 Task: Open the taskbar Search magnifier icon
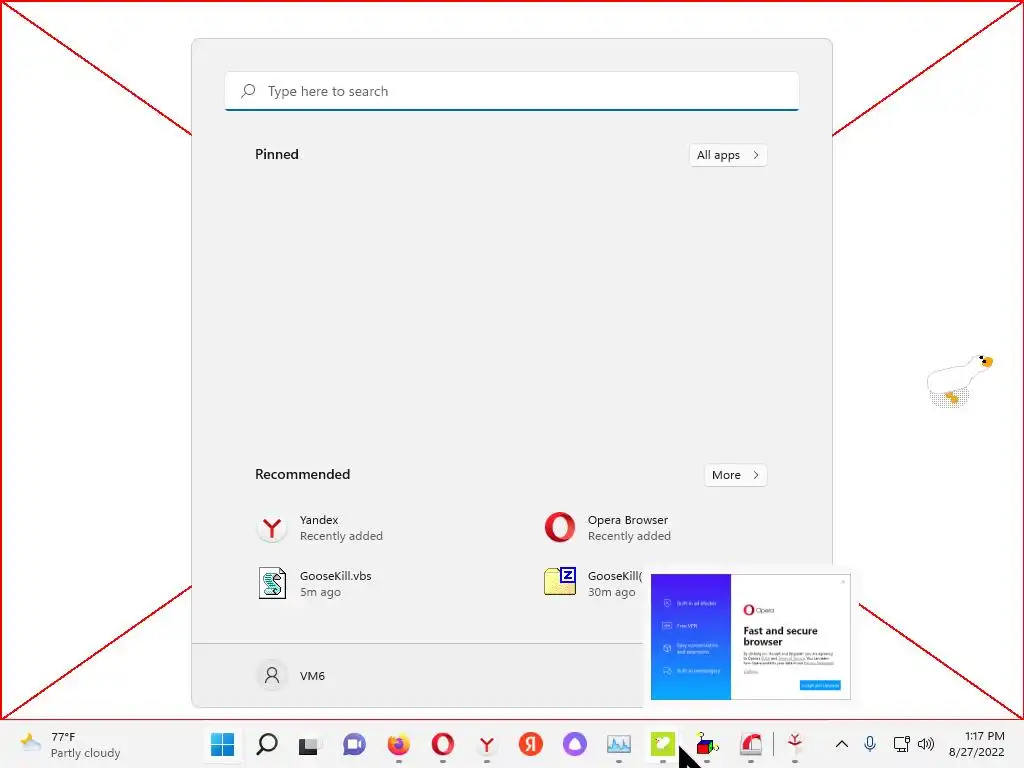tap(266, 744)
